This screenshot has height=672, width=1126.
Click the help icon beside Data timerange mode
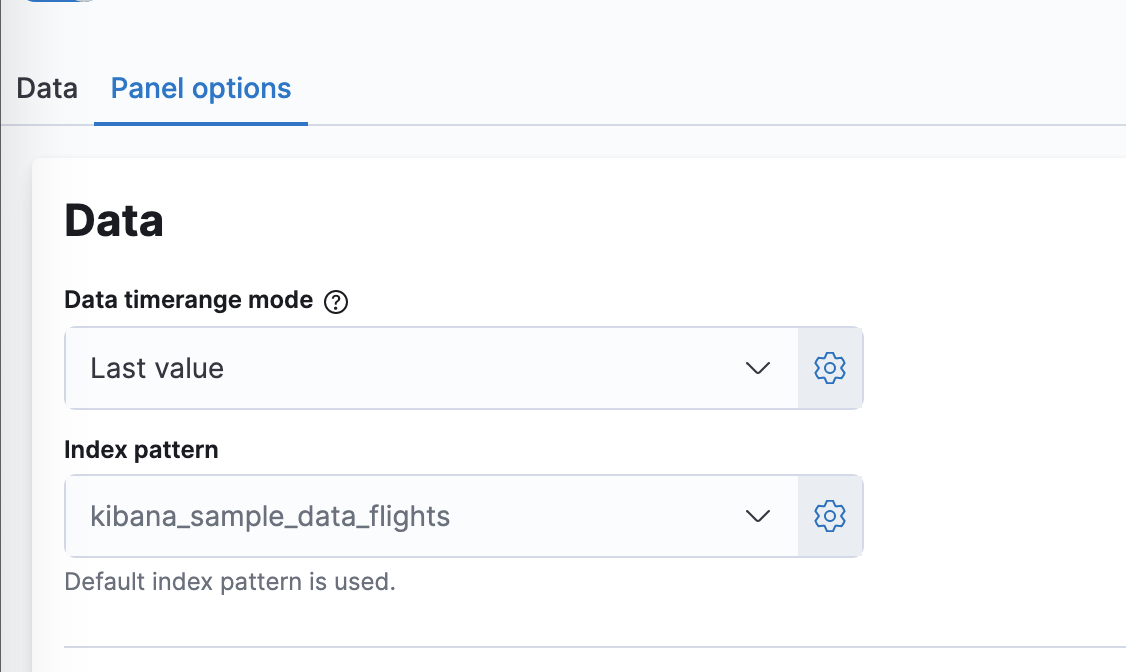pos(337,300)
